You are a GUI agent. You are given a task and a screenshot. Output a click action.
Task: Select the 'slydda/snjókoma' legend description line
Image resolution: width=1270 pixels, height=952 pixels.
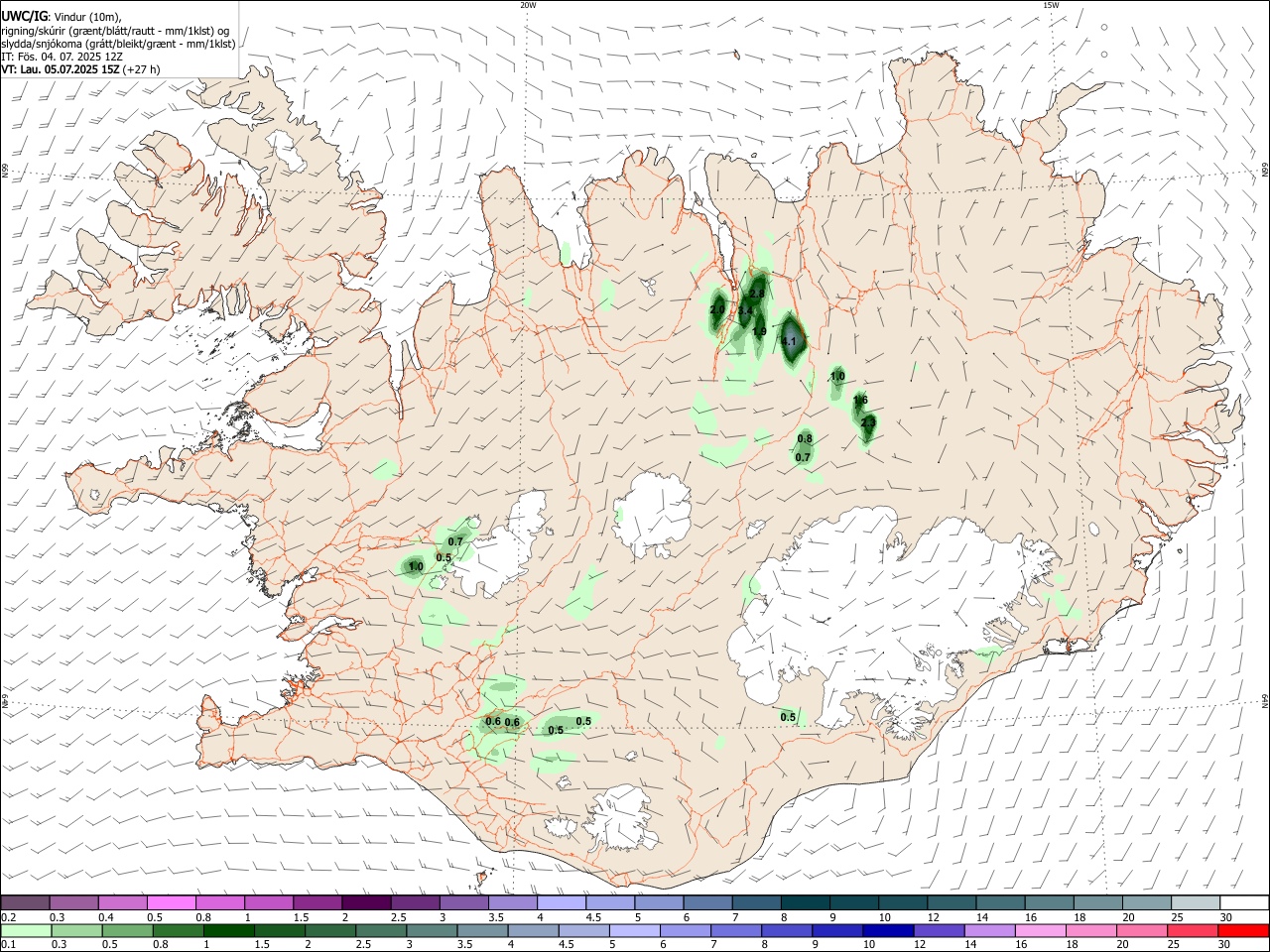coord(118,44)
